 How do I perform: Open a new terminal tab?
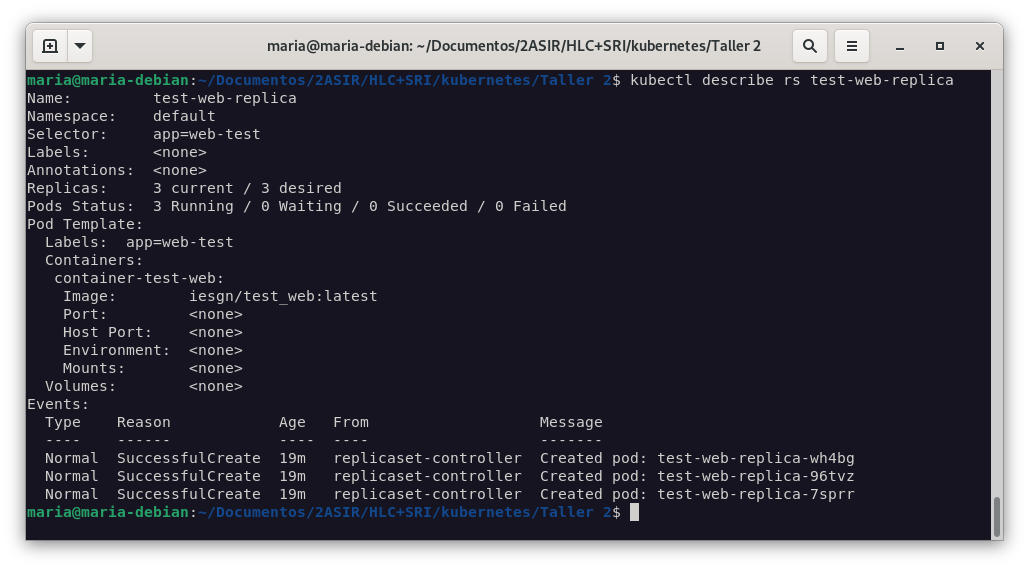50,46
